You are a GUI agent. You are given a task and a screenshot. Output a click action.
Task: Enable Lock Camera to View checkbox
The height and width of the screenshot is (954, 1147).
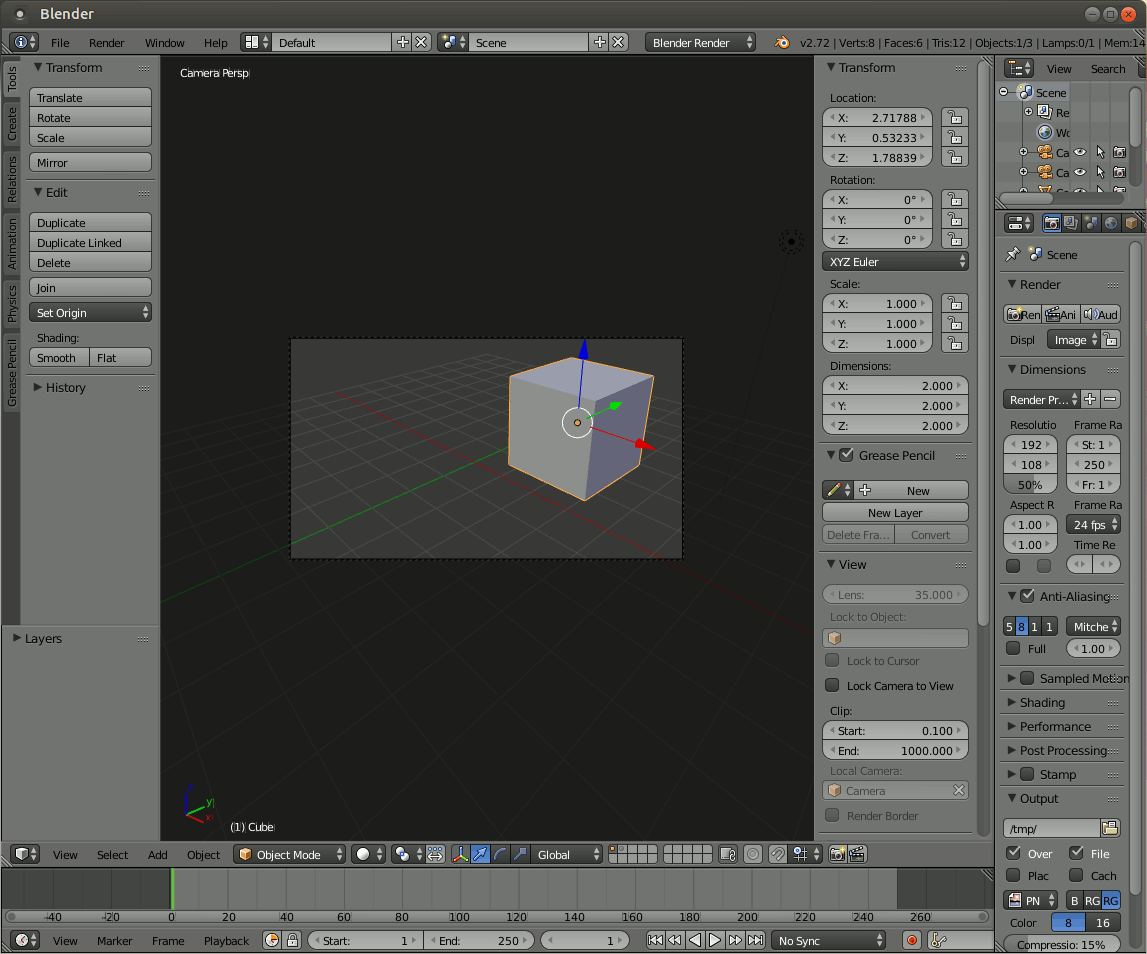[x=832, y=686]
